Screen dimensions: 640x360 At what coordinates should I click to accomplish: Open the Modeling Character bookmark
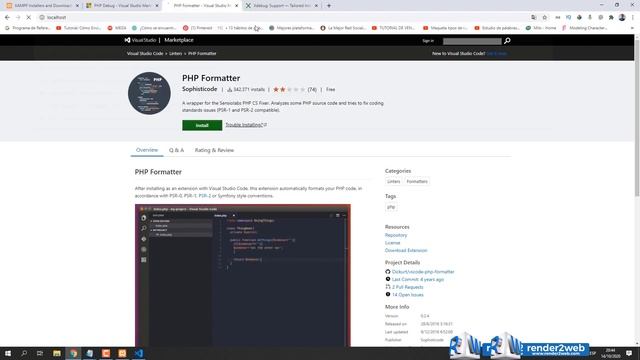(x=584, y=28)
